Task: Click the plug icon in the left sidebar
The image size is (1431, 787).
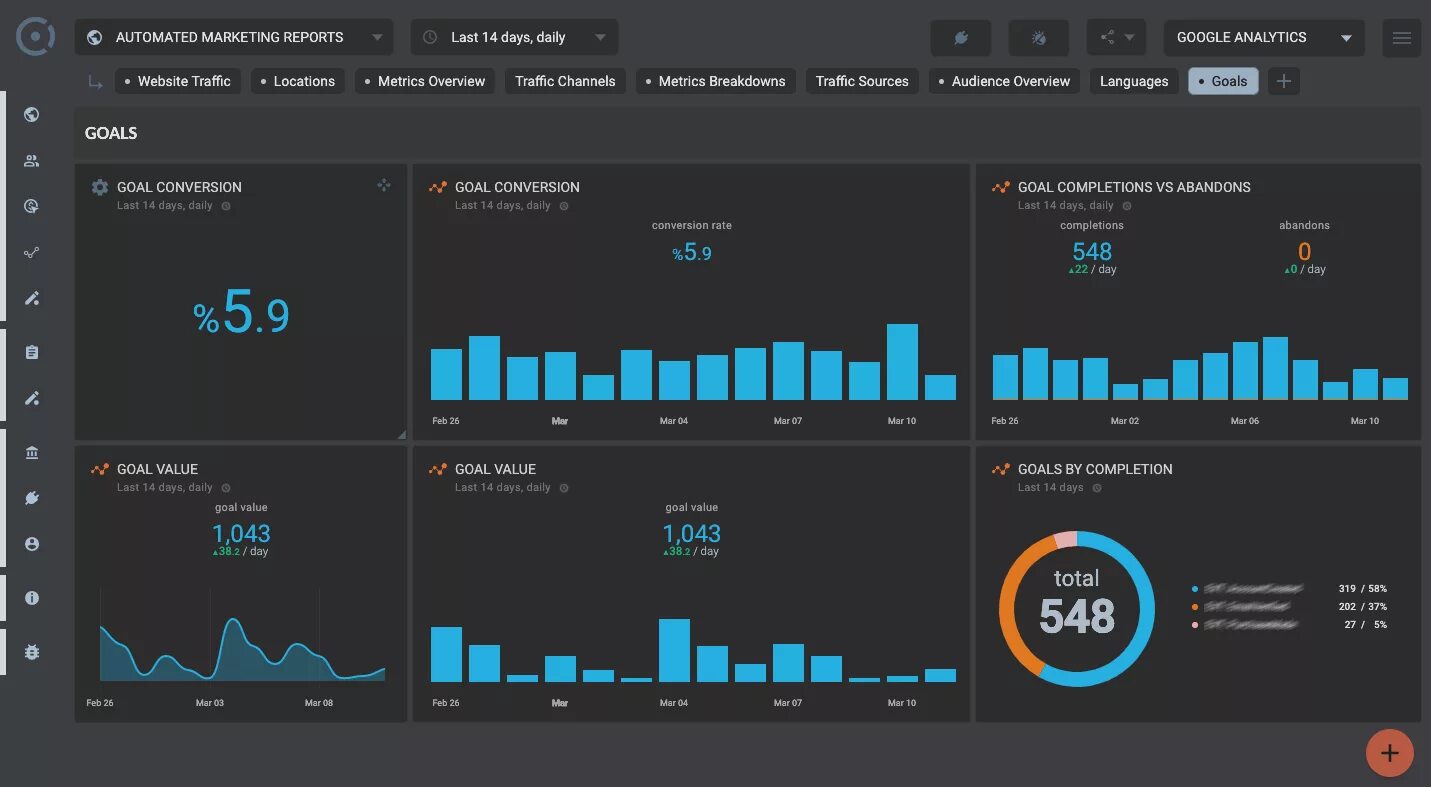Action: [32, 498]
